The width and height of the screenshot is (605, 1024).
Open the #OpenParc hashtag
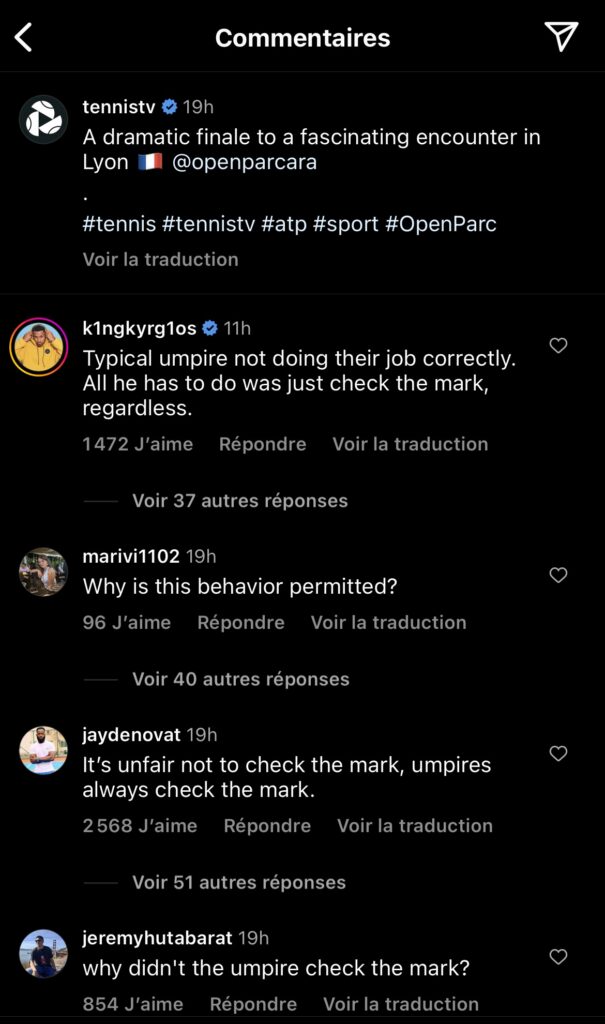pyautogui.click(x=441, y=224)
